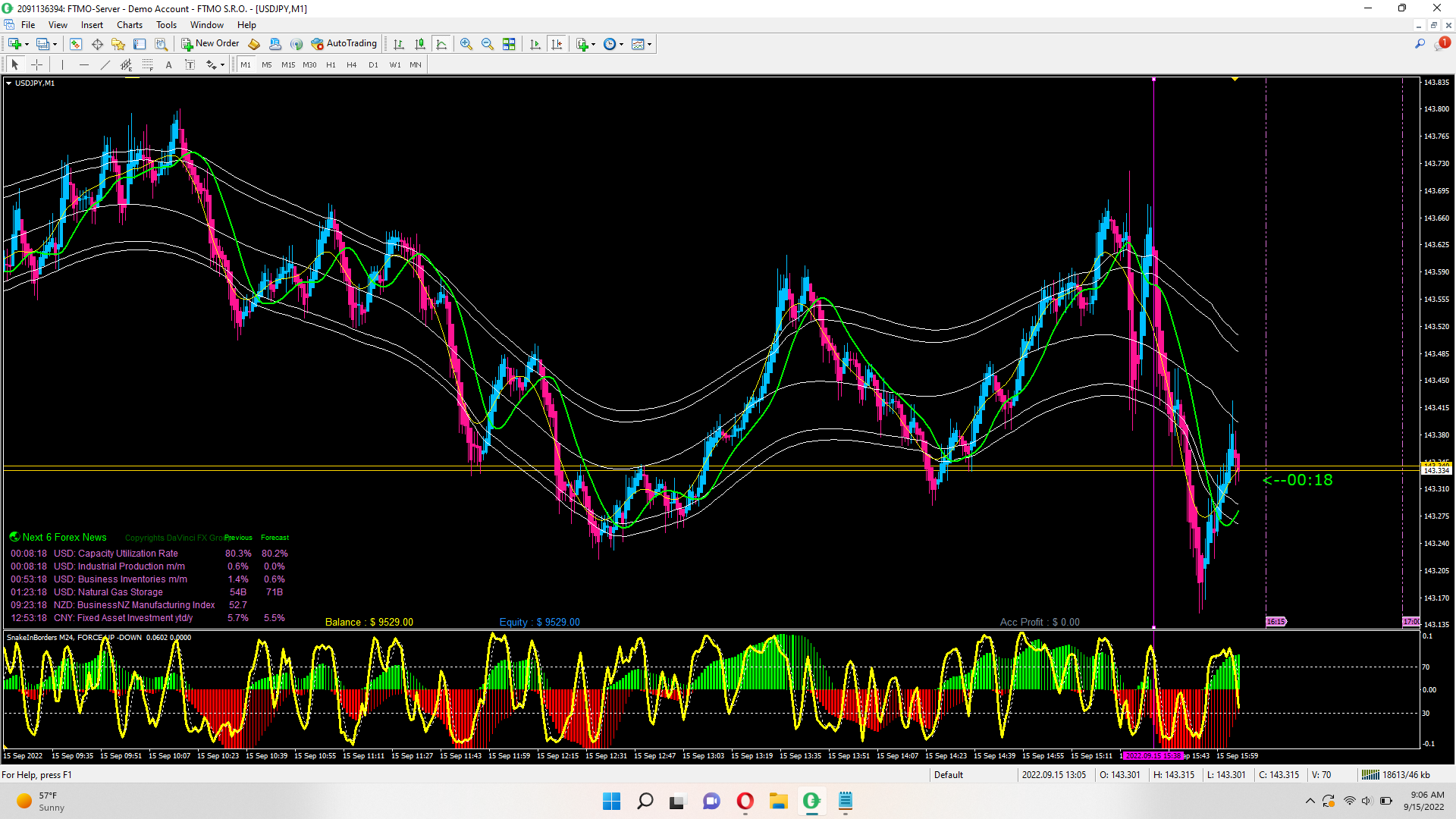Open the Periodicity clock dropdown arrow
The height and width of the screenshot is (819, 1456).
(x=622, y=44)
